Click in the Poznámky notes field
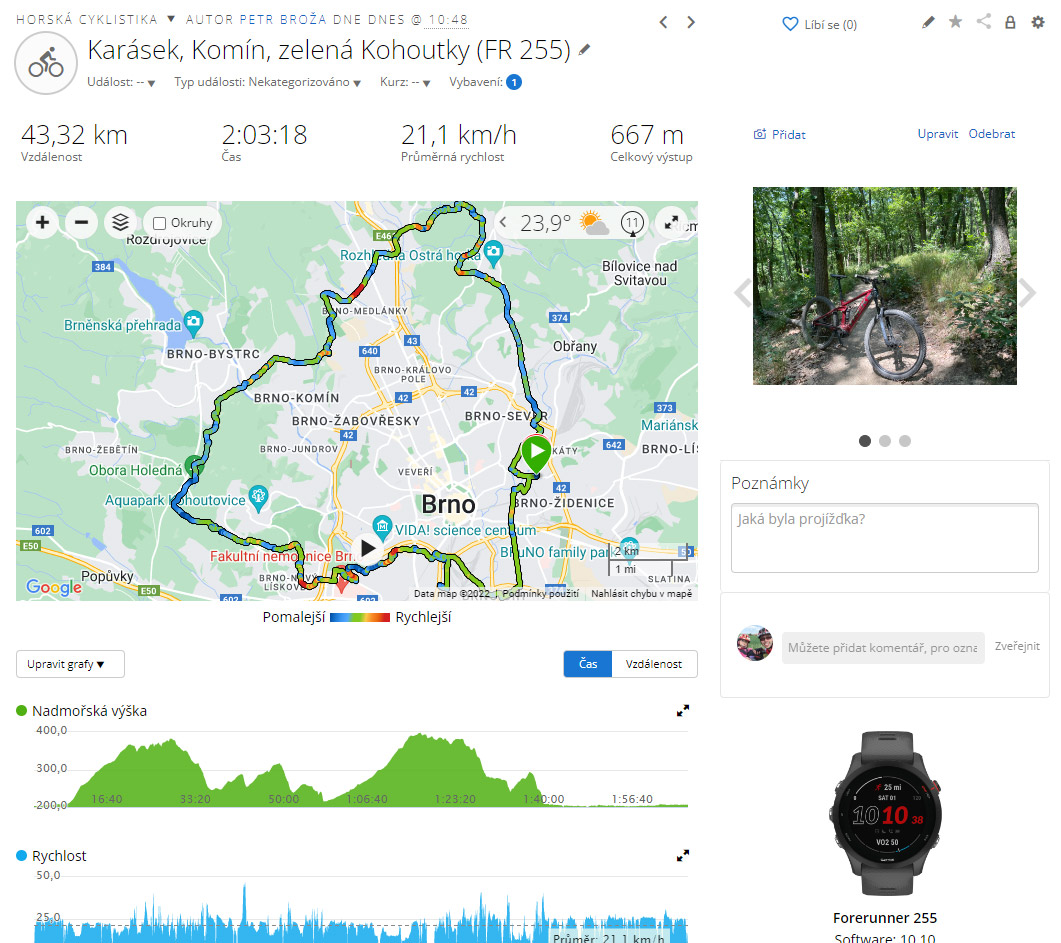The width and height of the screenshot is (1061, 943). coord(884,538)
